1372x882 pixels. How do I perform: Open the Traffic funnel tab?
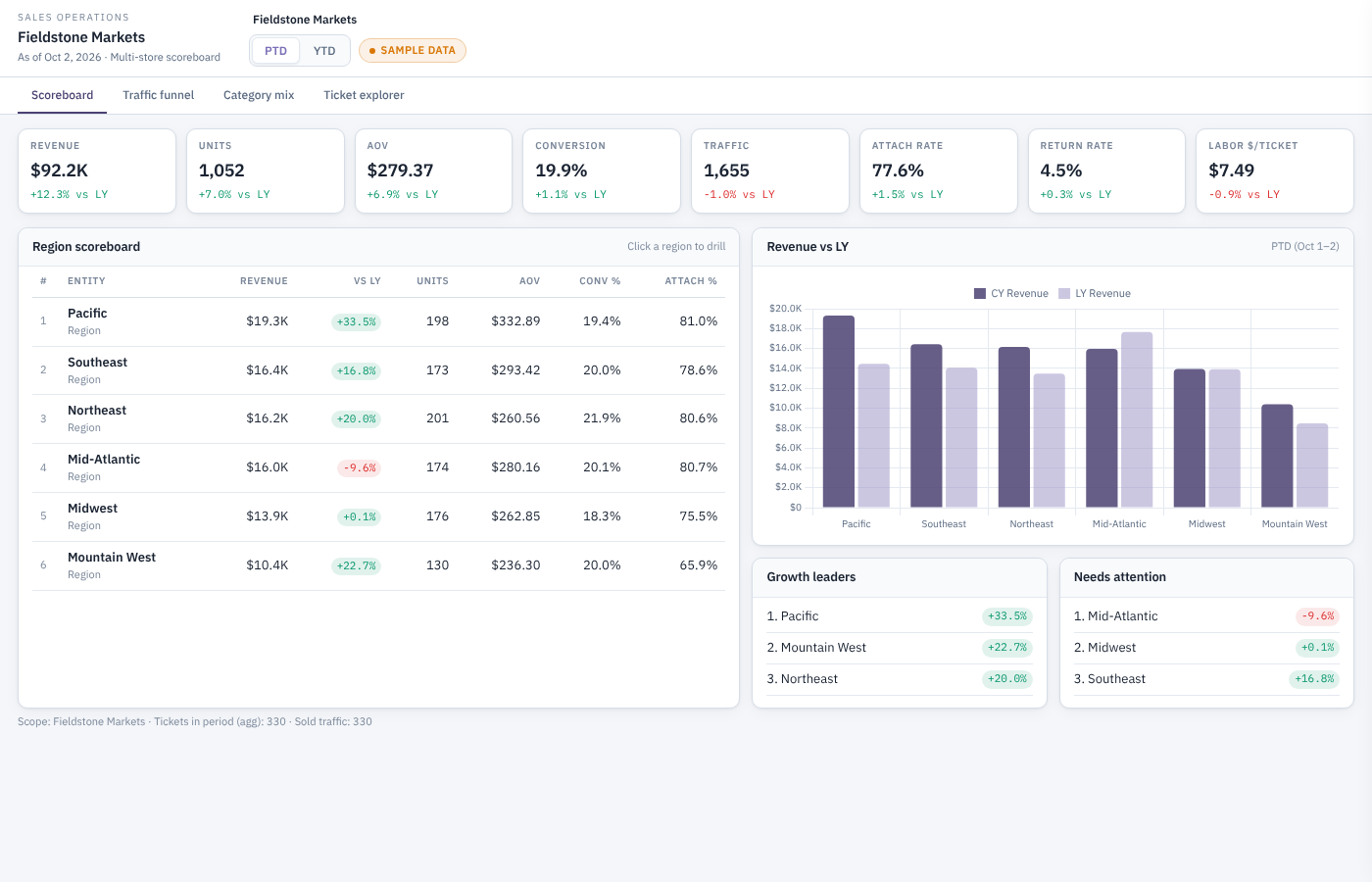159,95
